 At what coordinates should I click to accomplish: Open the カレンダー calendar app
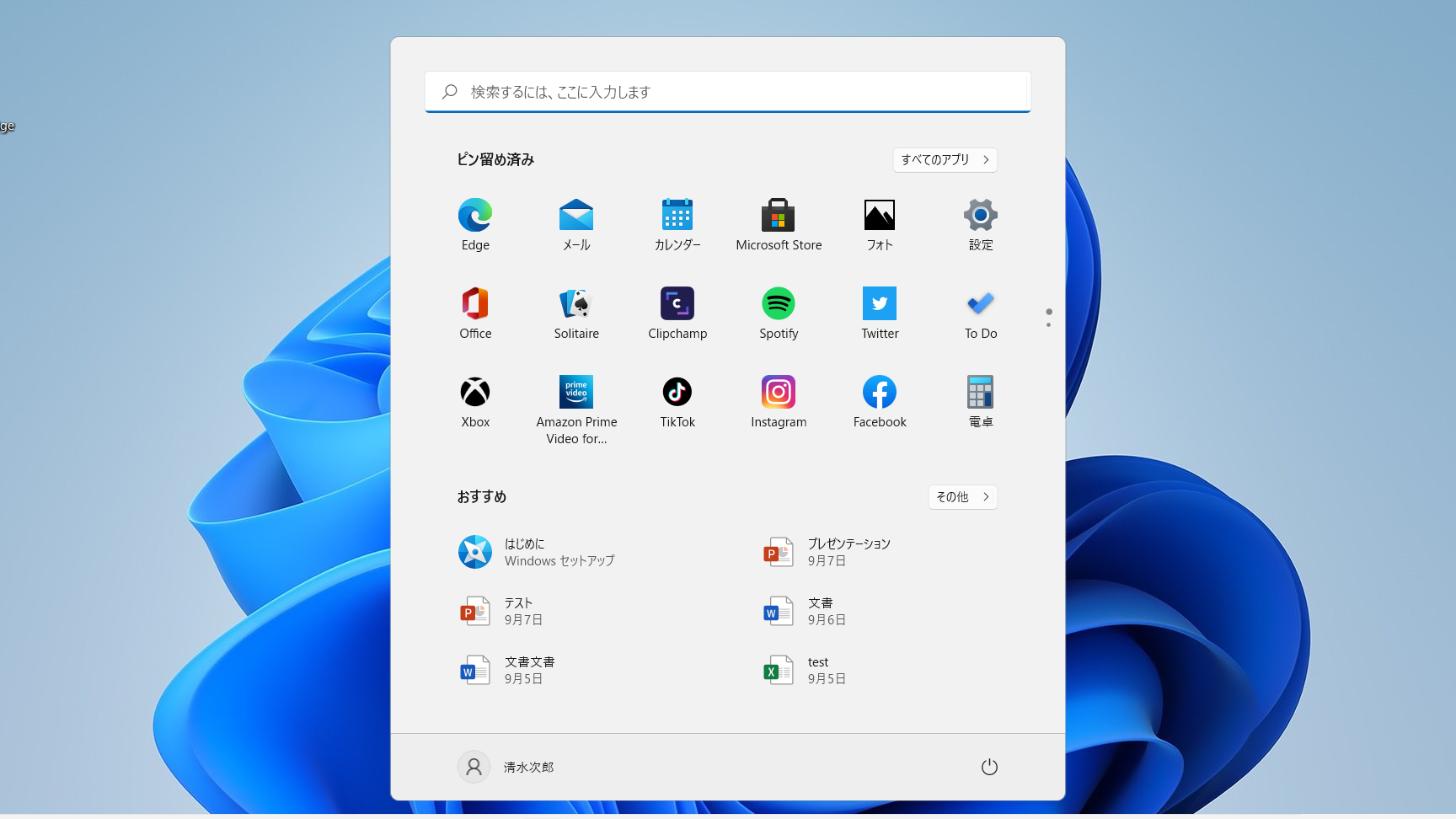point(677,224)
